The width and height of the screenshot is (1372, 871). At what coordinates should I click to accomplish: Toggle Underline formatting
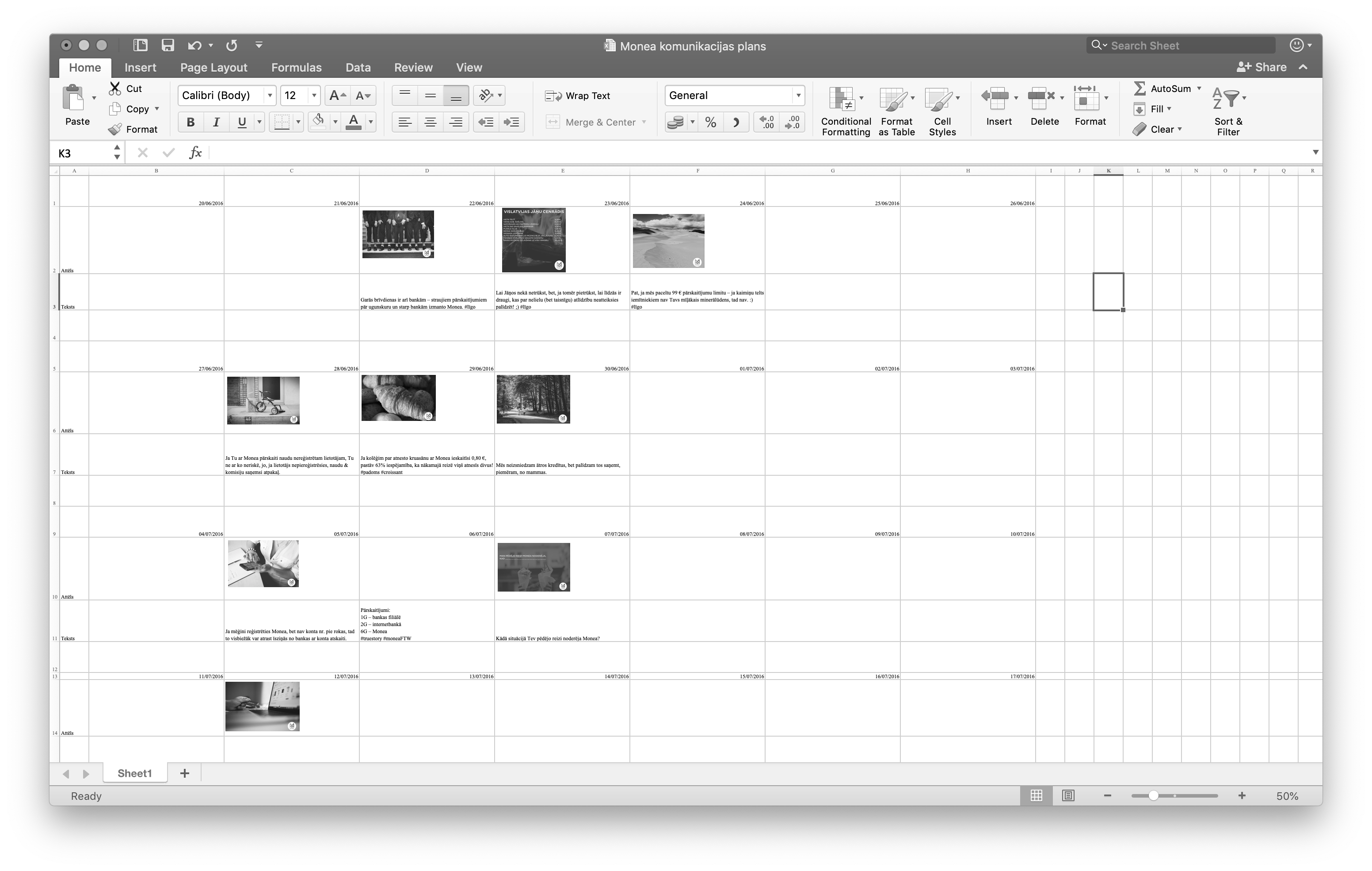(242, 122)
